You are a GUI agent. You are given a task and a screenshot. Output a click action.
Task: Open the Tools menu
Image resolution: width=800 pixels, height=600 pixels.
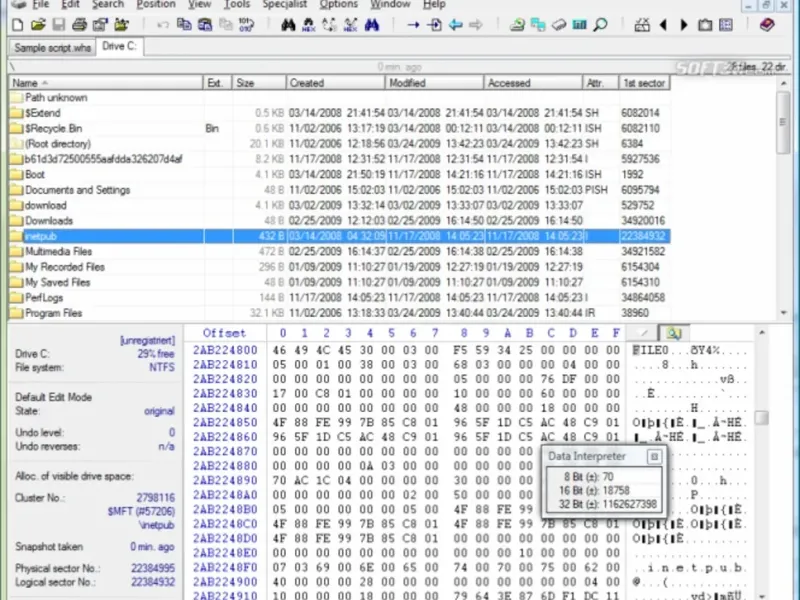tap(237, 5)
